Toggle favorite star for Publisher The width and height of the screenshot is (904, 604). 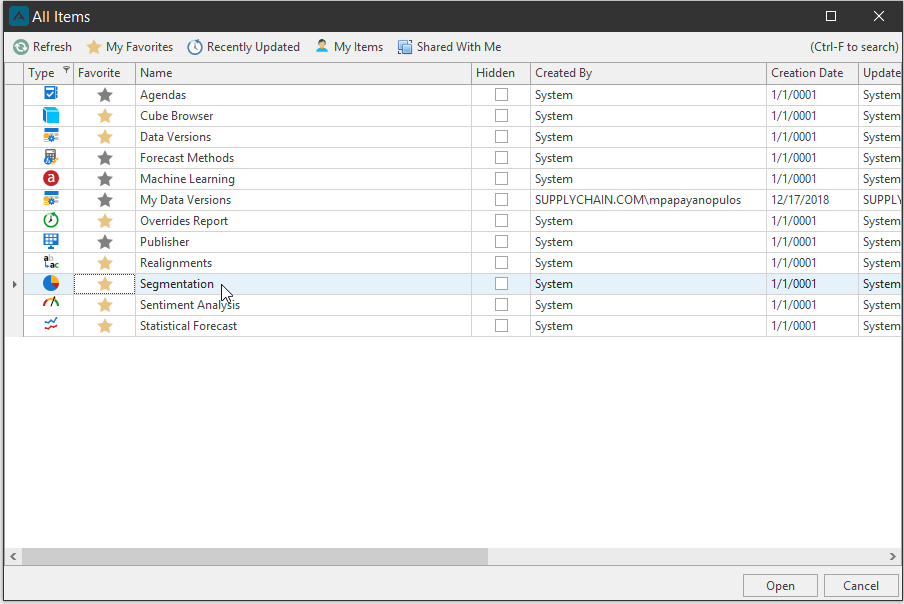(x=105, y=242)
